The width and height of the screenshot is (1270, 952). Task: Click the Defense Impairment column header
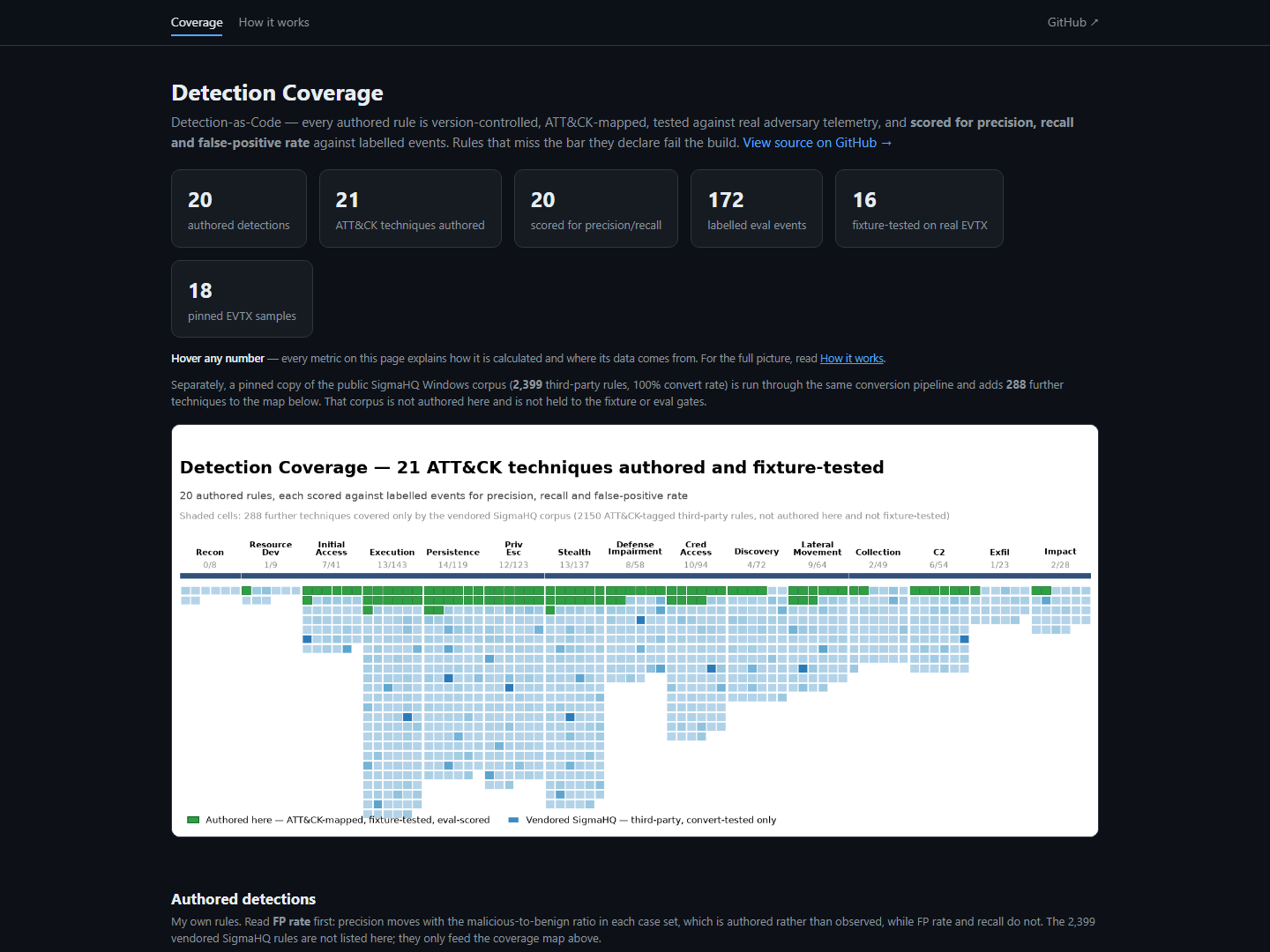635,548
